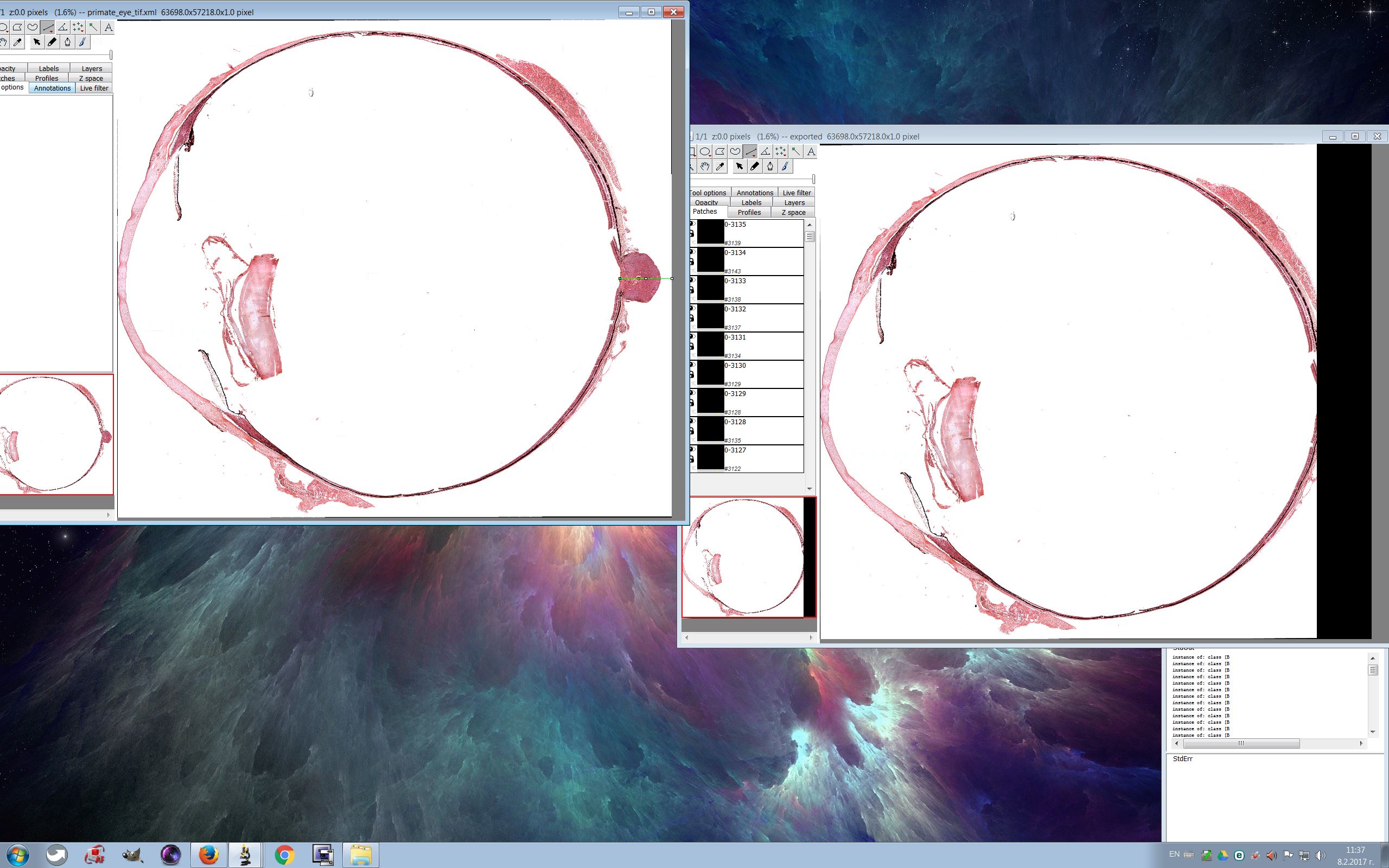Select the text tool in primate_eye_tif window
The width and height of the screenshot is (1389, 868).
coord(108,27)
